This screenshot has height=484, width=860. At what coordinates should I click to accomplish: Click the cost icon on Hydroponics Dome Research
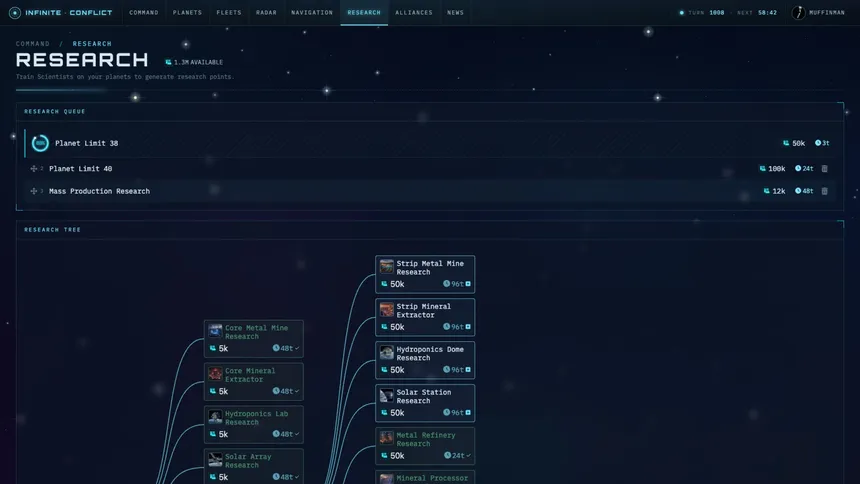point(384,369)
